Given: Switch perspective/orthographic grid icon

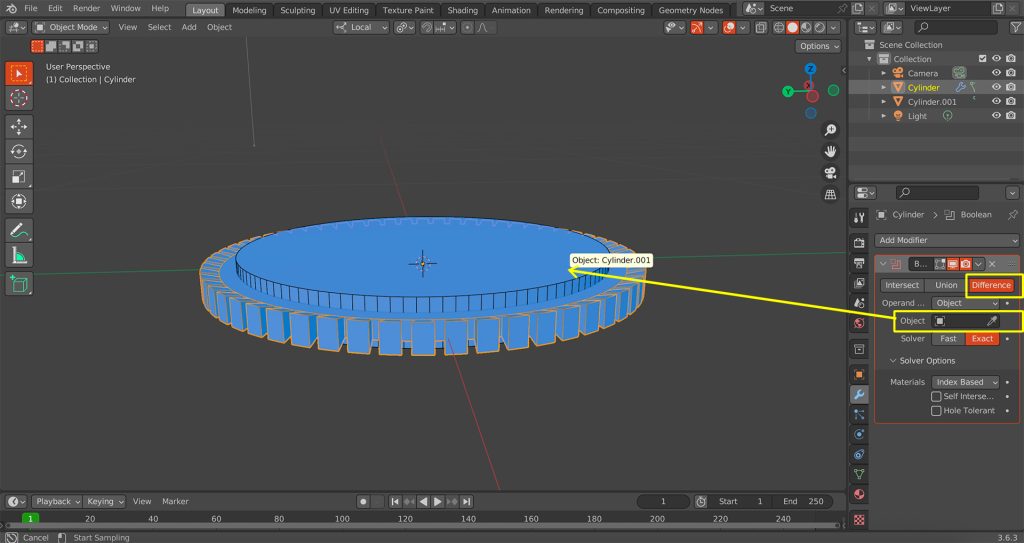Looking at the screenshot, I should [x=830, y=195].
